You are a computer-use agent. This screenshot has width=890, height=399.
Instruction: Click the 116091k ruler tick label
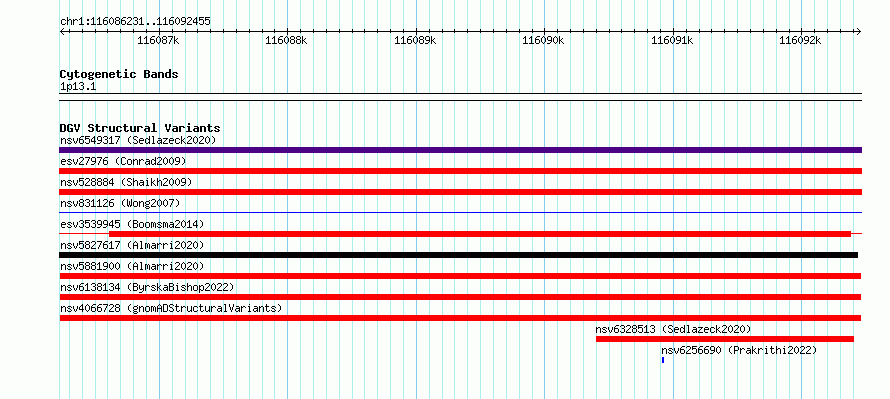tap(673, 40)
